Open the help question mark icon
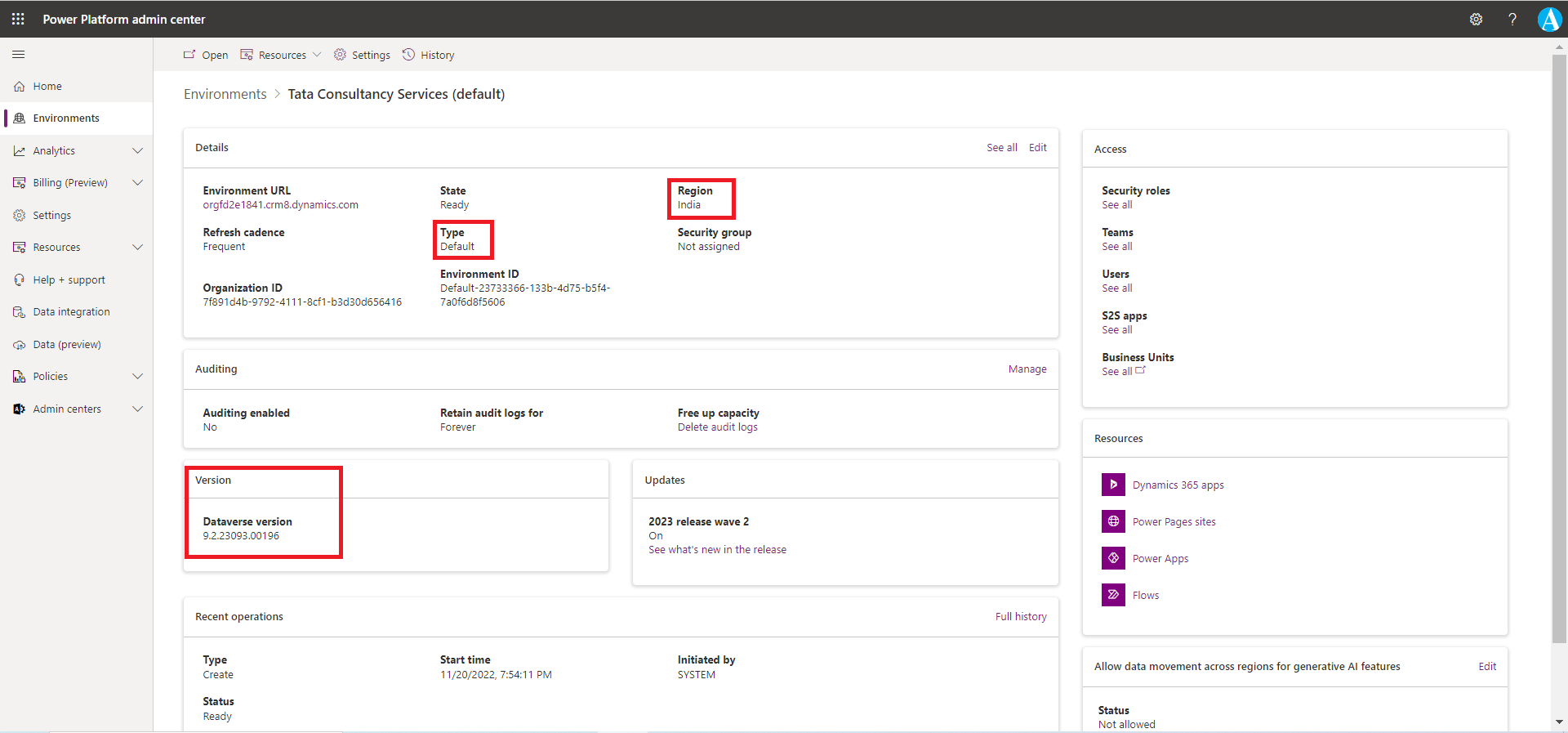The height and width of the screenshot is (733, 1568). (1512, 19)
